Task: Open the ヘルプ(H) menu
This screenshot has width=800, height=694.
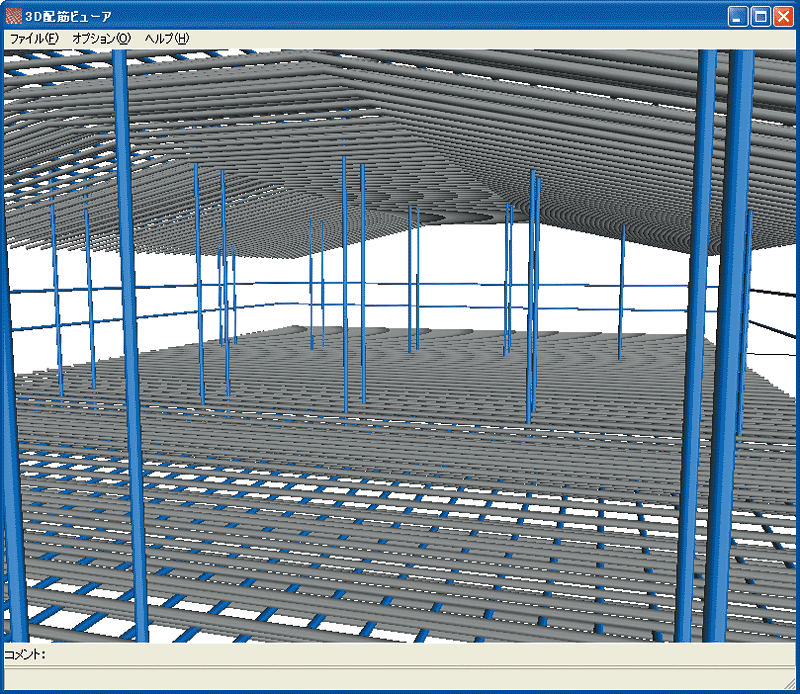Action: 167,38
